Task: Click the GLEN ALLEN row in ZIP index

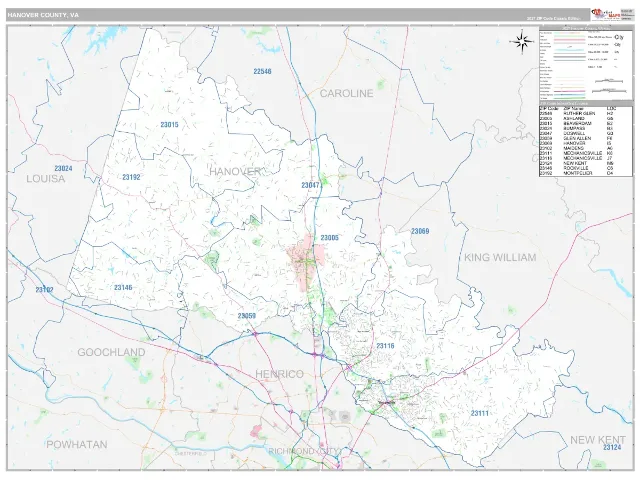Action: 585,138
